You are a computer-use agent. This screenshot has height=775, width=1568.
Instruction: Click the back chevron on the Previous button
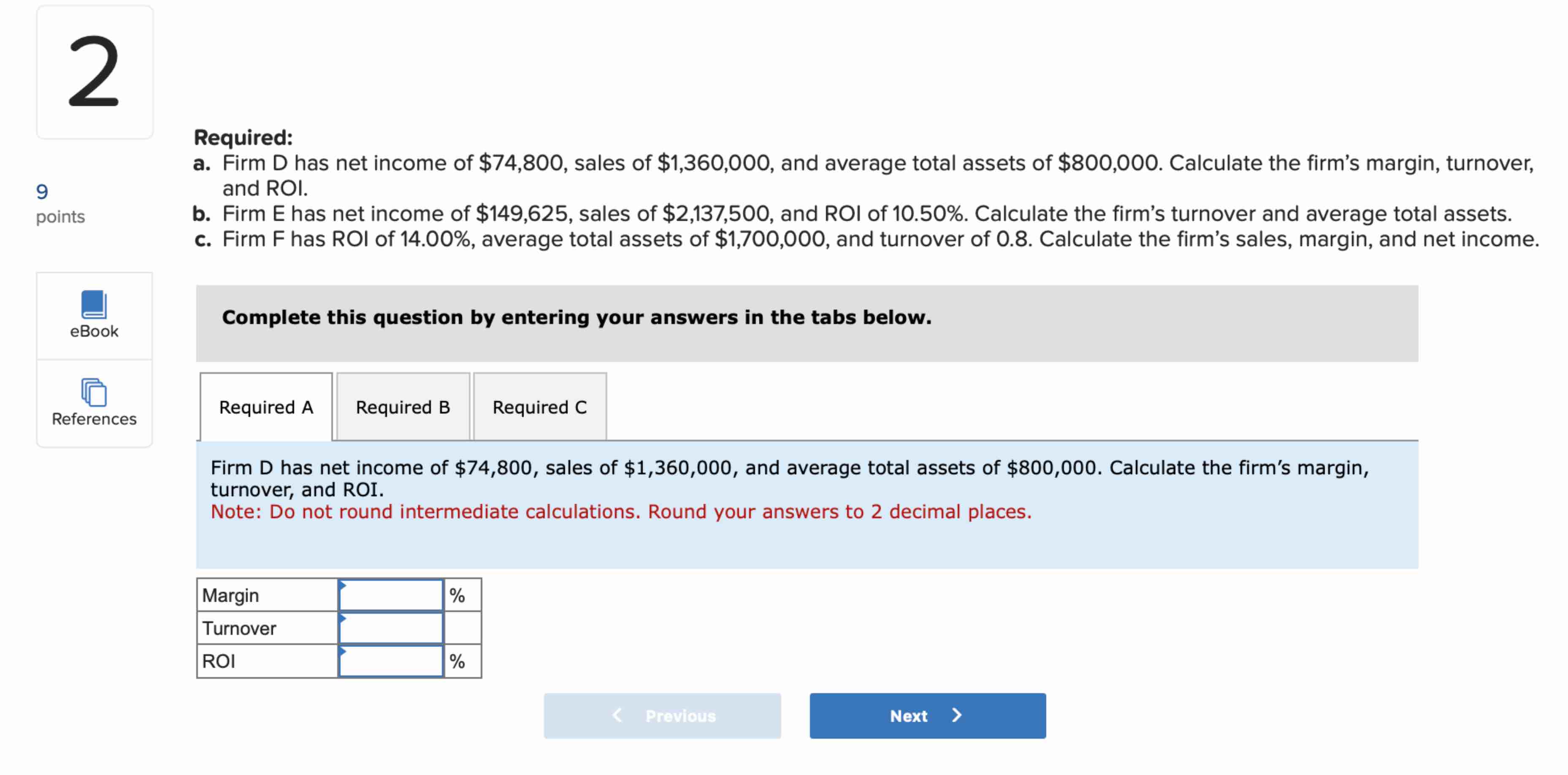coord(617,716)
